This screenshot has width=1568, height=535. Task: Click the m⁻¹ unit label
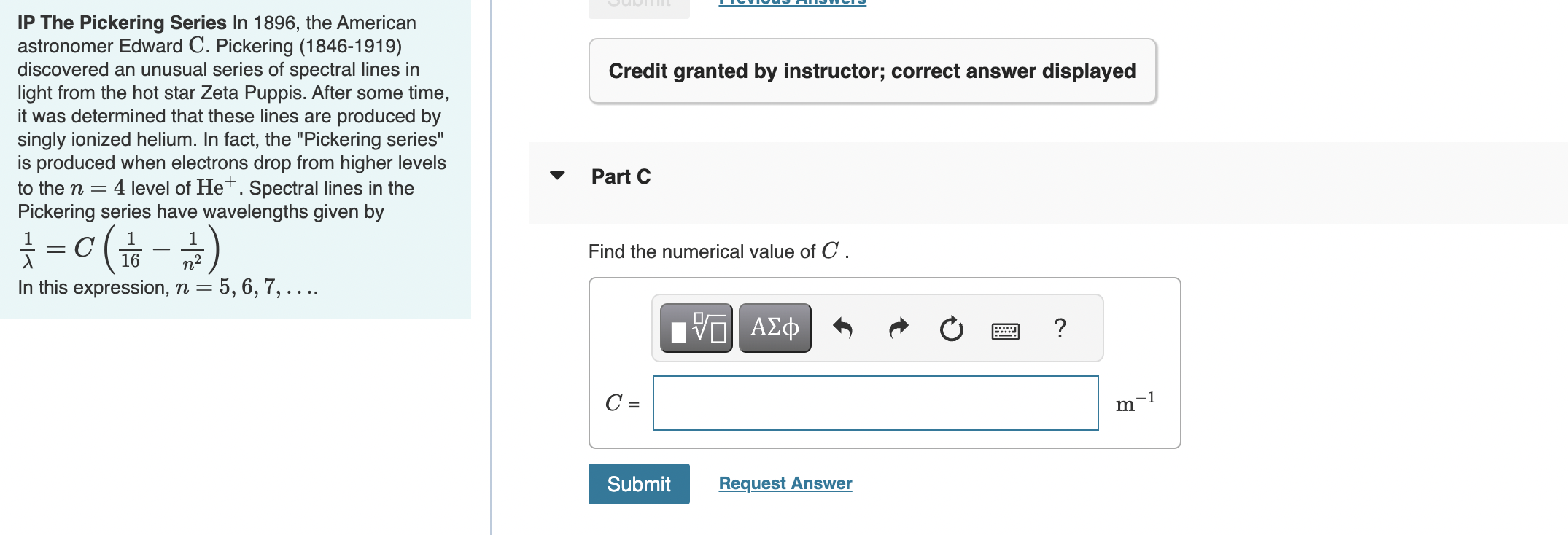(x=1136, y=402)
